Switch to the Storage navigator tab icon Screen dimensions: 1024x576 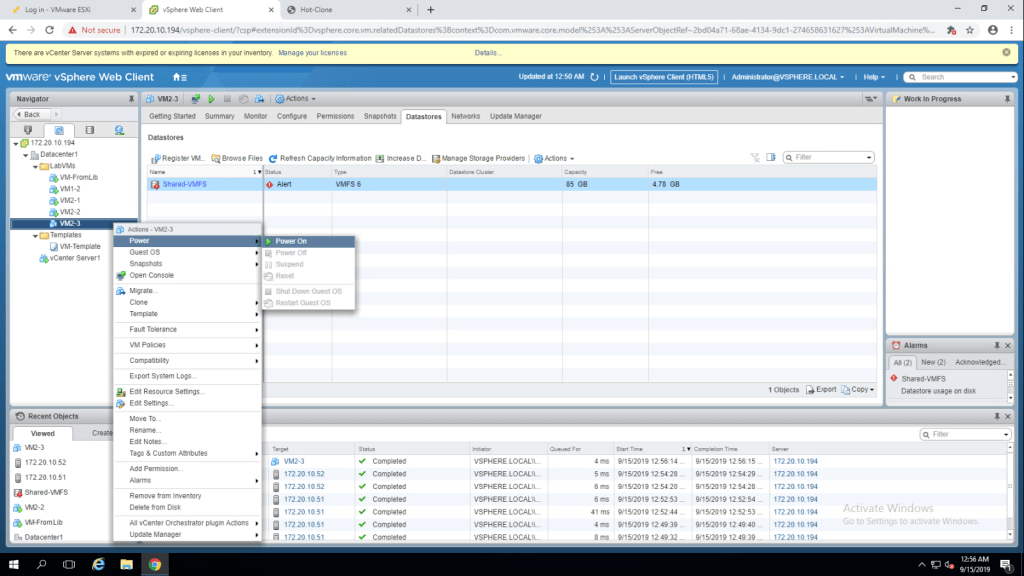89,130
